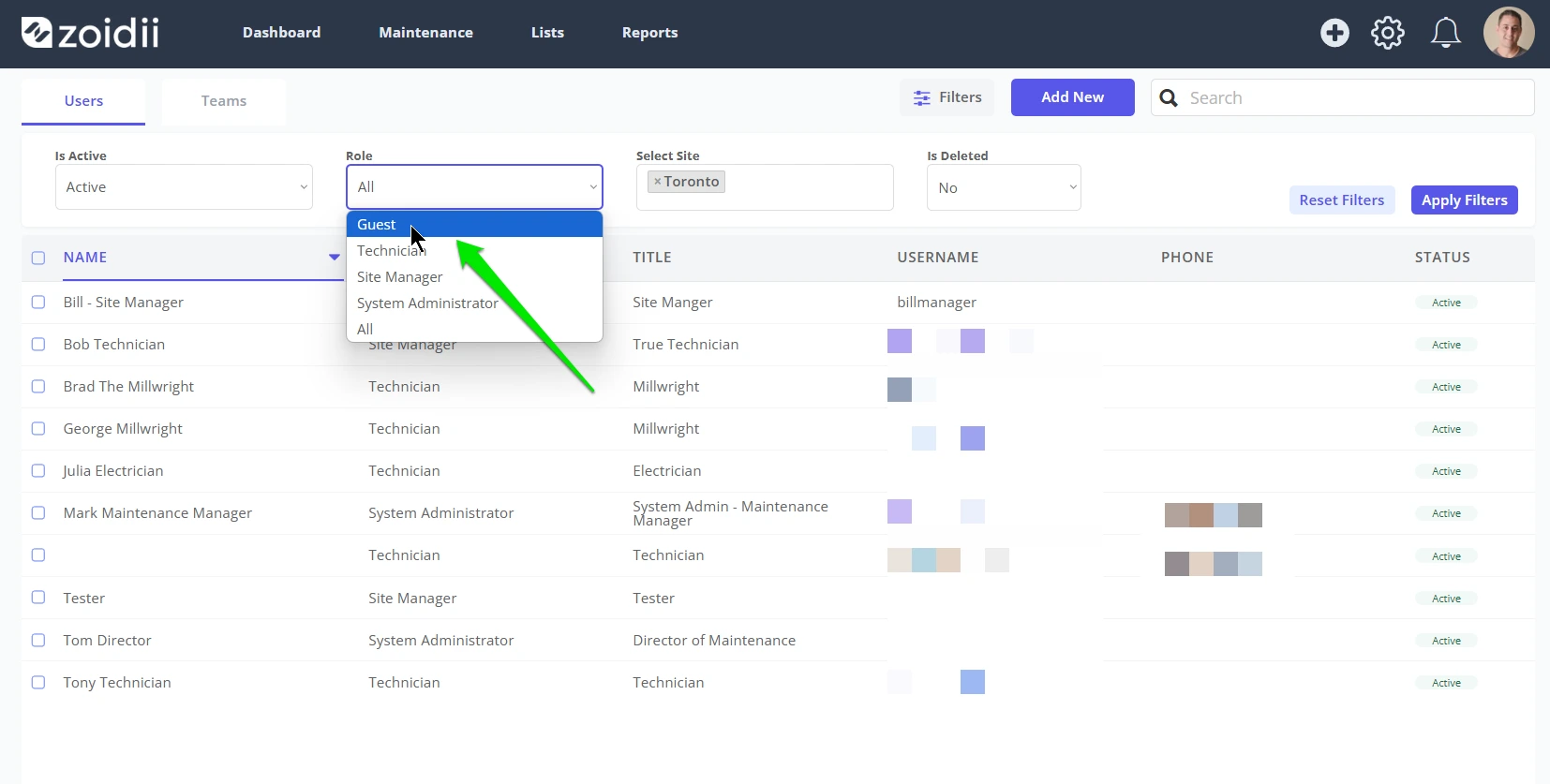The image size is (1550, 784).
Task: Check the Bob Technician row checkbox
Action: click(38, 344)
